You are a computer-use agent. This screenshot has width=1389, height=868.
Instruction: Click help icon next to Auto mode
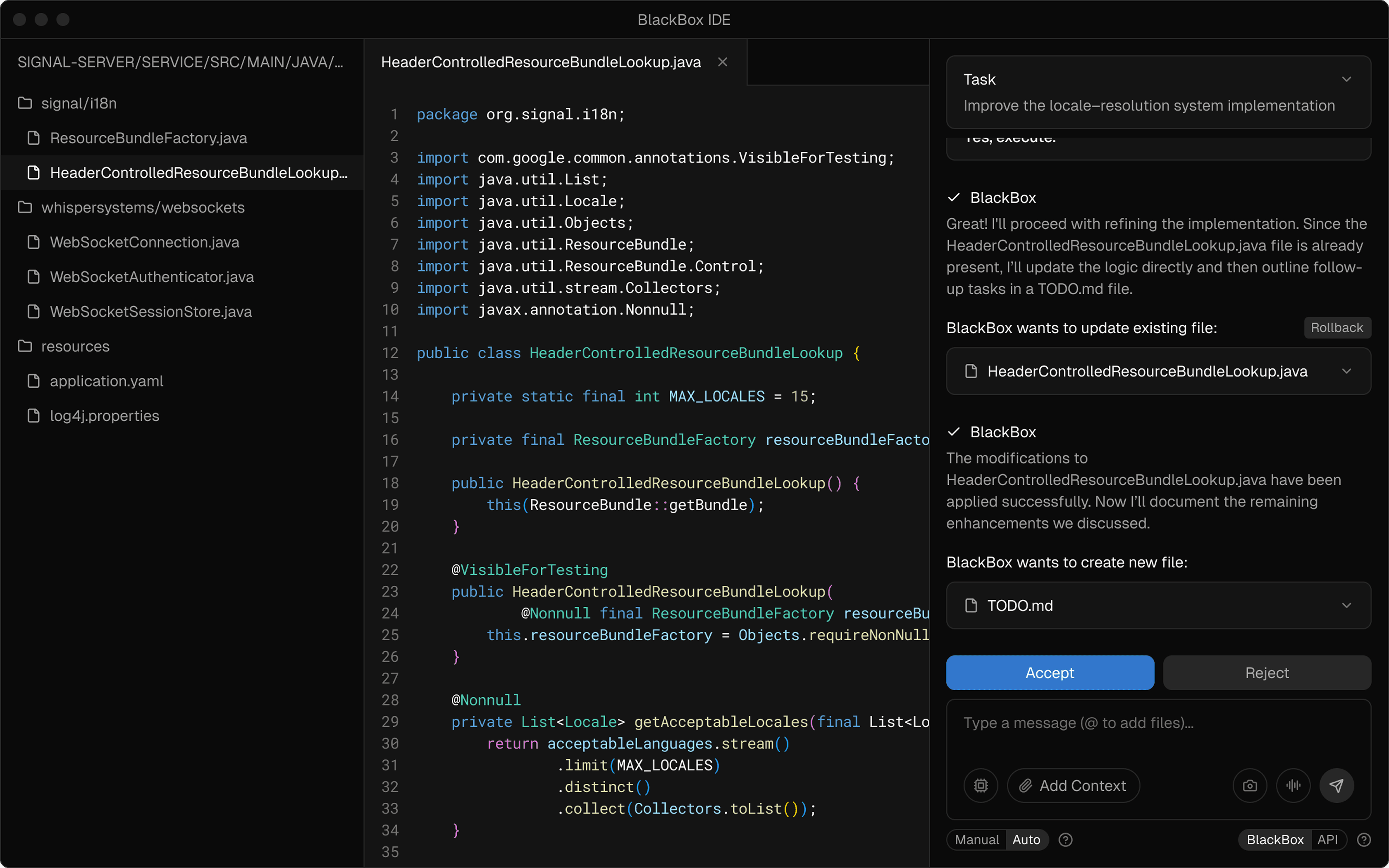pos(1065,840)
